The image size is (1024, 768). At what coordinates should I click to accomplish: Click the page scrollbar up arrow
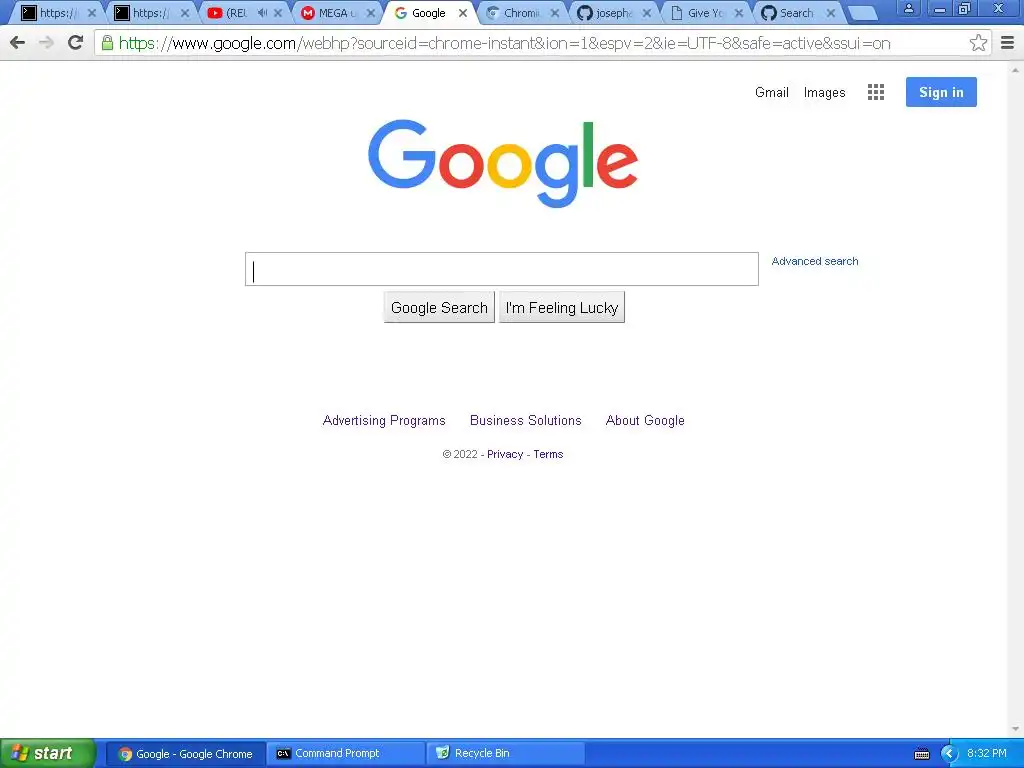(1016, 69)
